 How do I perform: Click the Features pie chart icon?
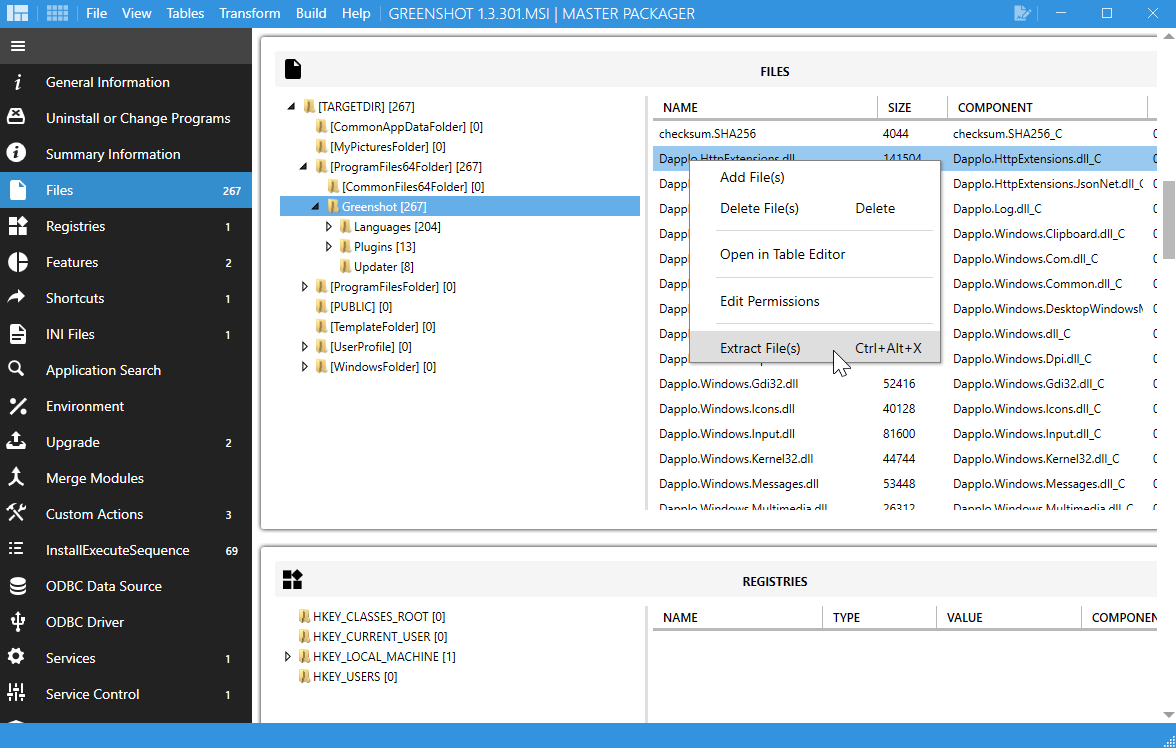[x=16, y=262]
